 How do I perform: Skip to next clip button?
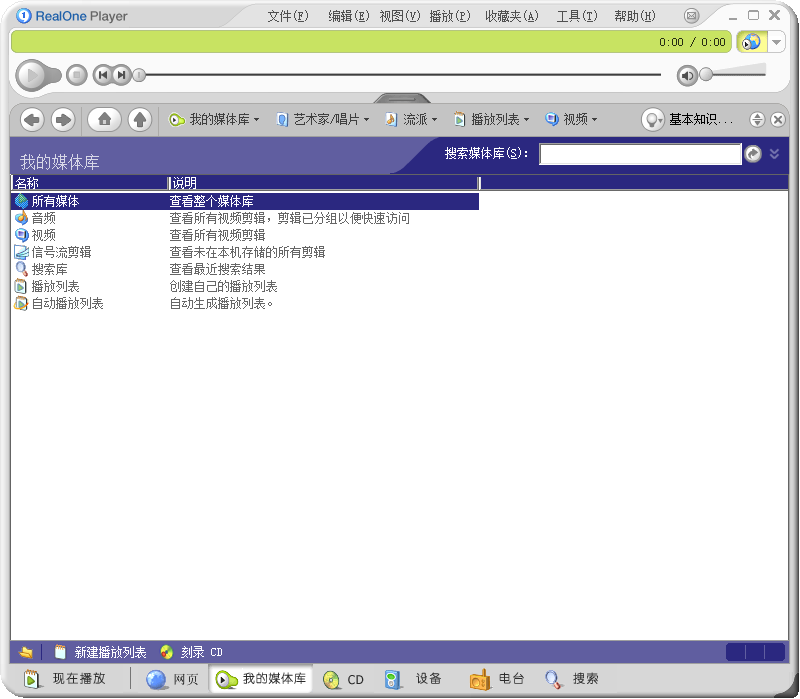pos(122,76)
